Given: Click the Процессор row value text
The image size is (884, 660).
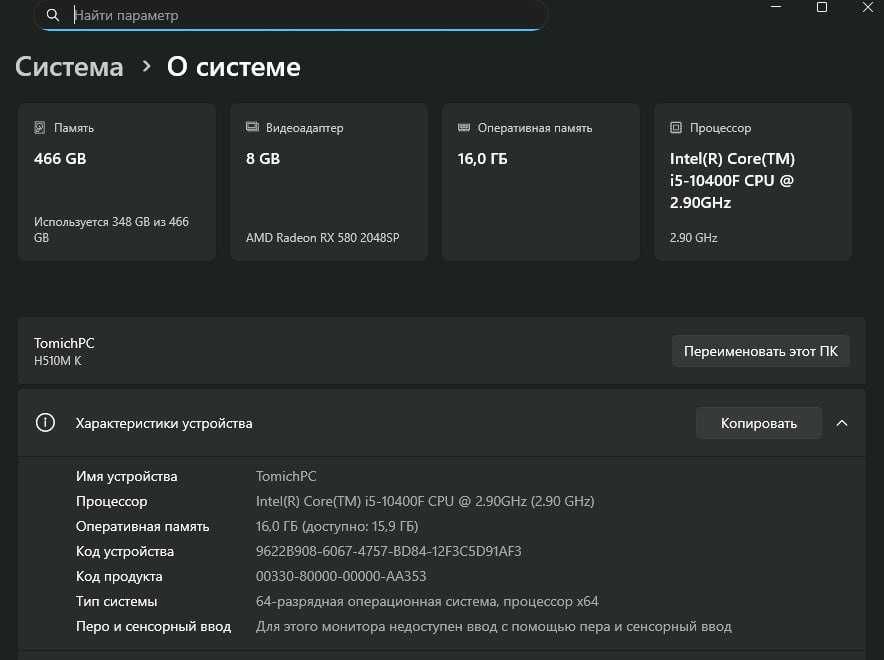Looking at the screenshot, I should tap(425, 501).
